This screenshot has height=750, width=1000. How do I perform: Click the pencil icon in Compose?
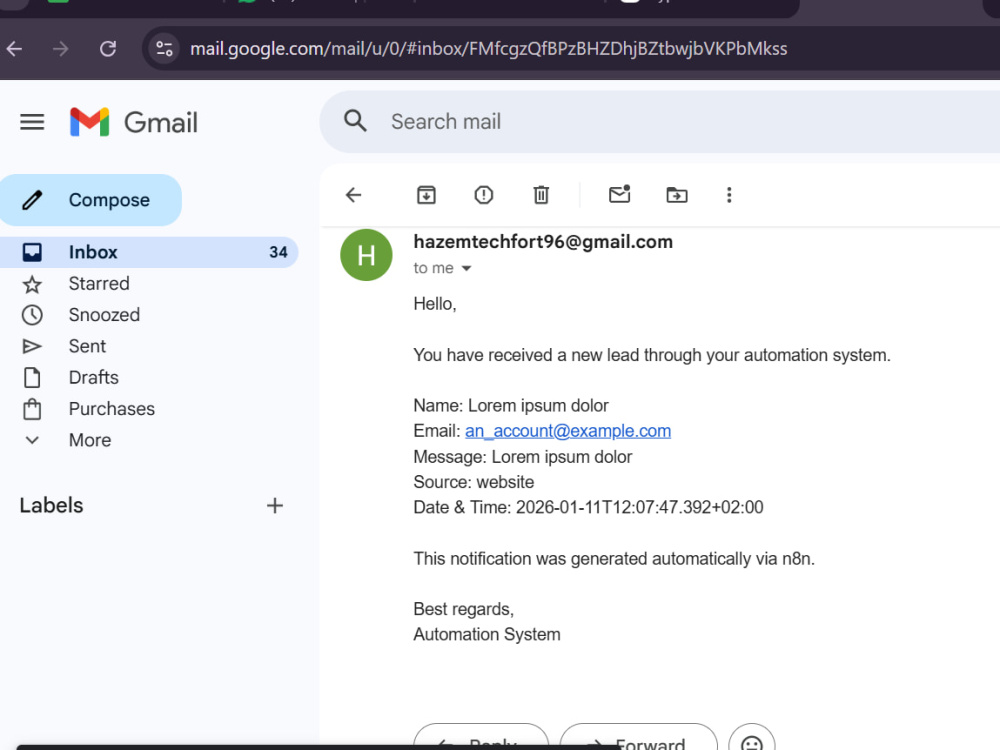[32, 200]
